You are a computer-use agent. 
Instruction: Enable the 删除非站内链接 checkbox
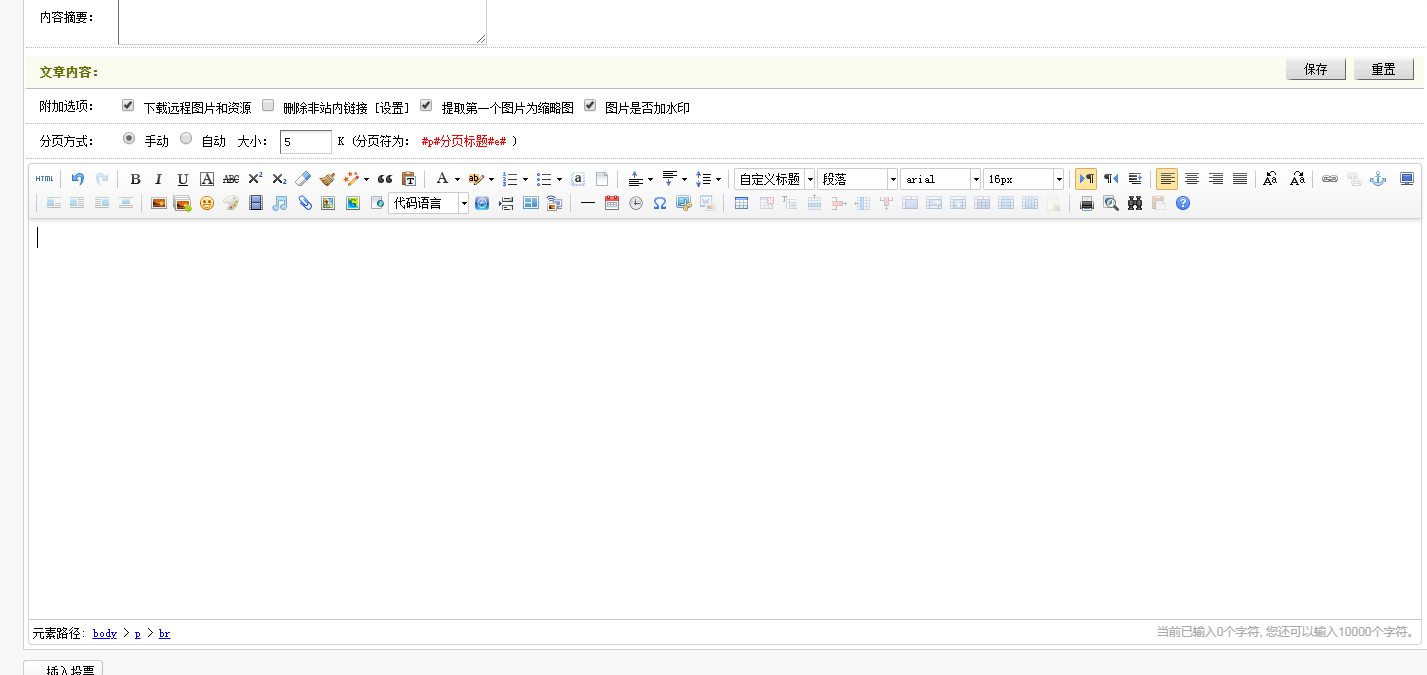pos(268,105)
